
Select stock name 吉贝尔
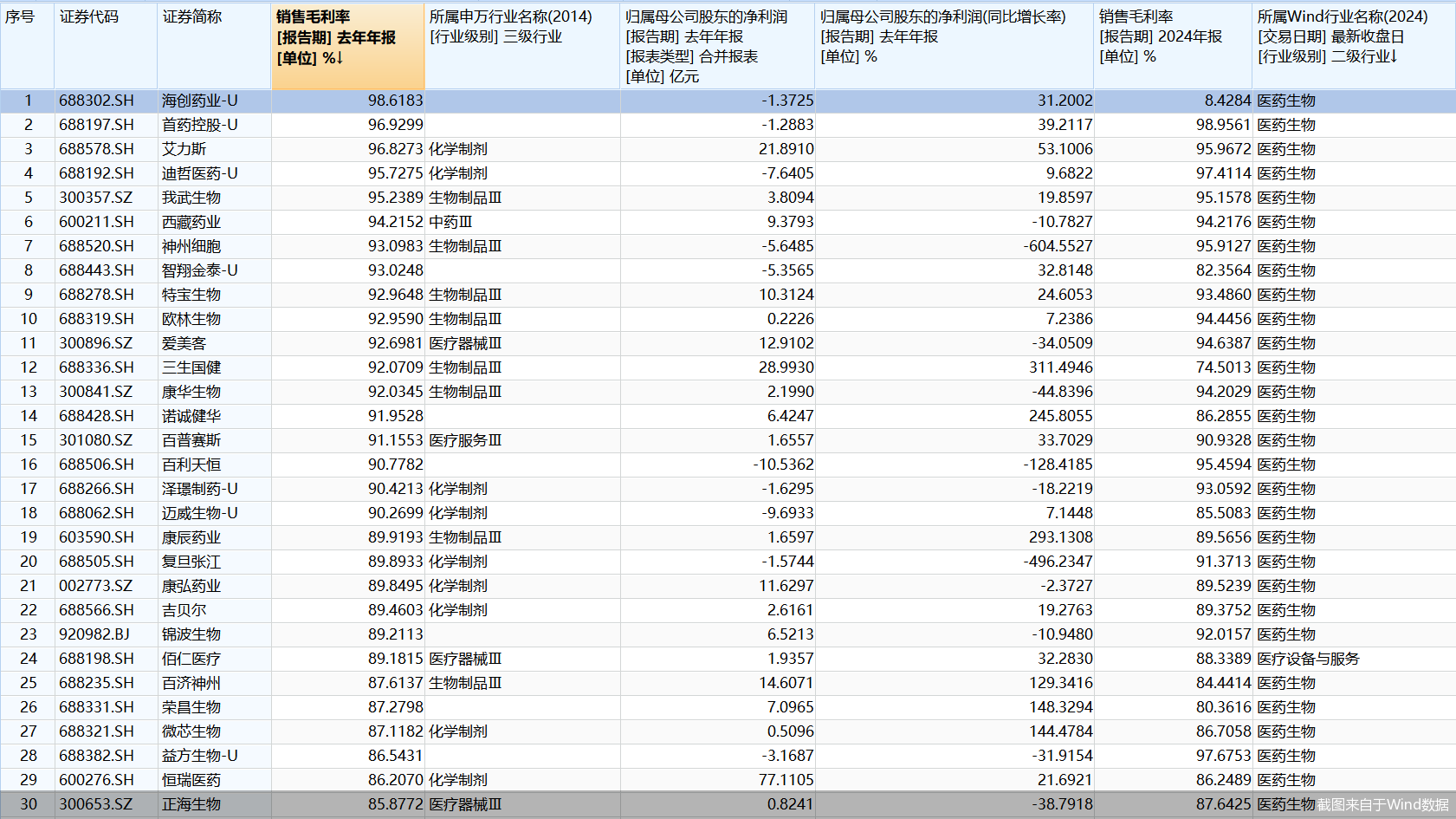(184, 610)
